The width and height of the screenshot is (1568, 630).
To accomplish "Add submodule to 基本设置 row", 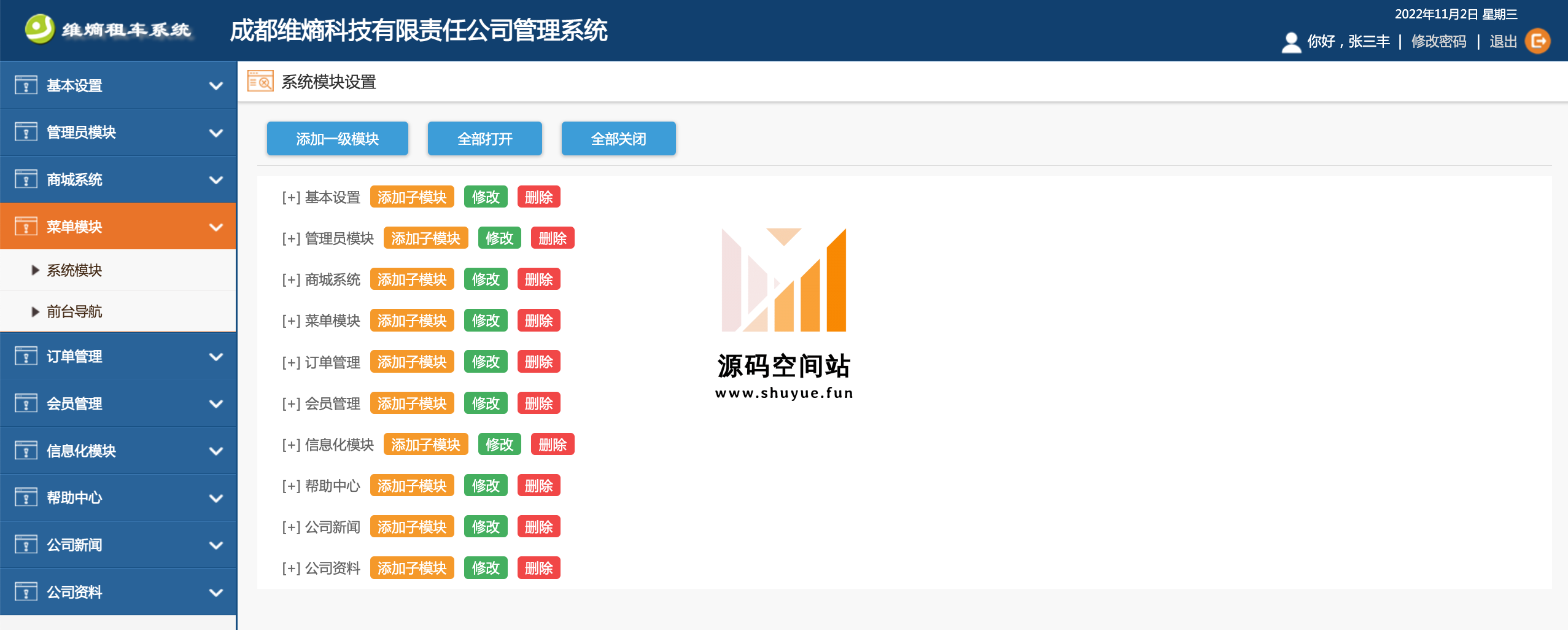I will (412, 196).
